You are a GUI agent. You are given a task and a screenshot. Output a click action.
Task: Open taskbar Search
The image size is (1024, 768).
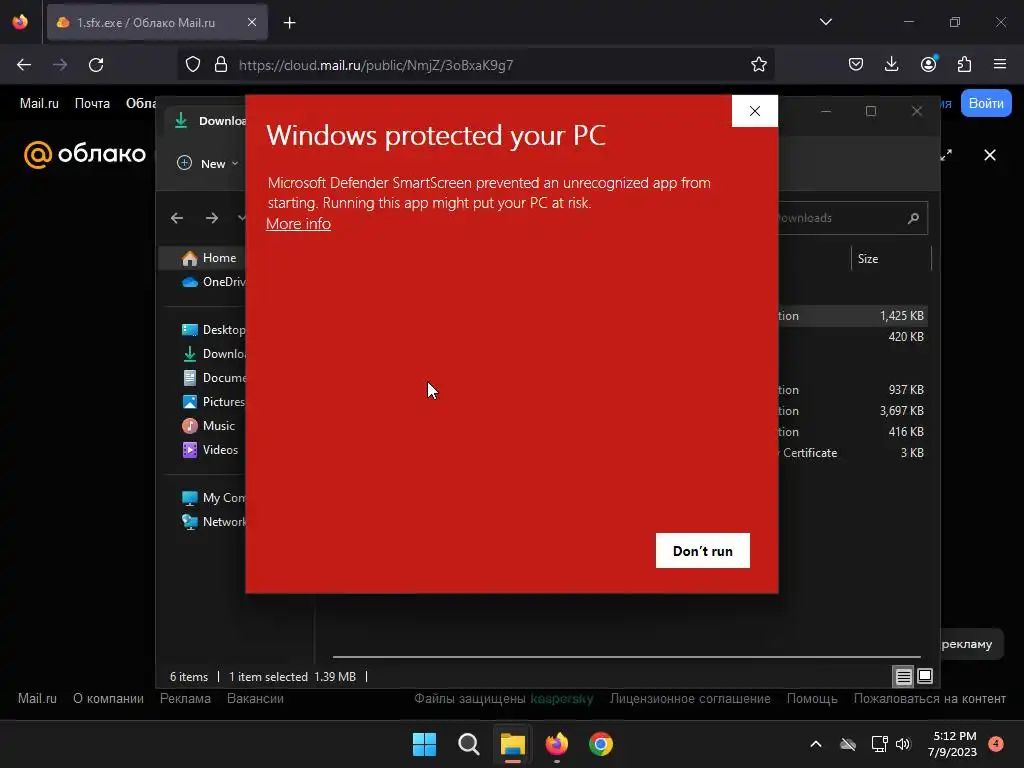click(468, 744)
